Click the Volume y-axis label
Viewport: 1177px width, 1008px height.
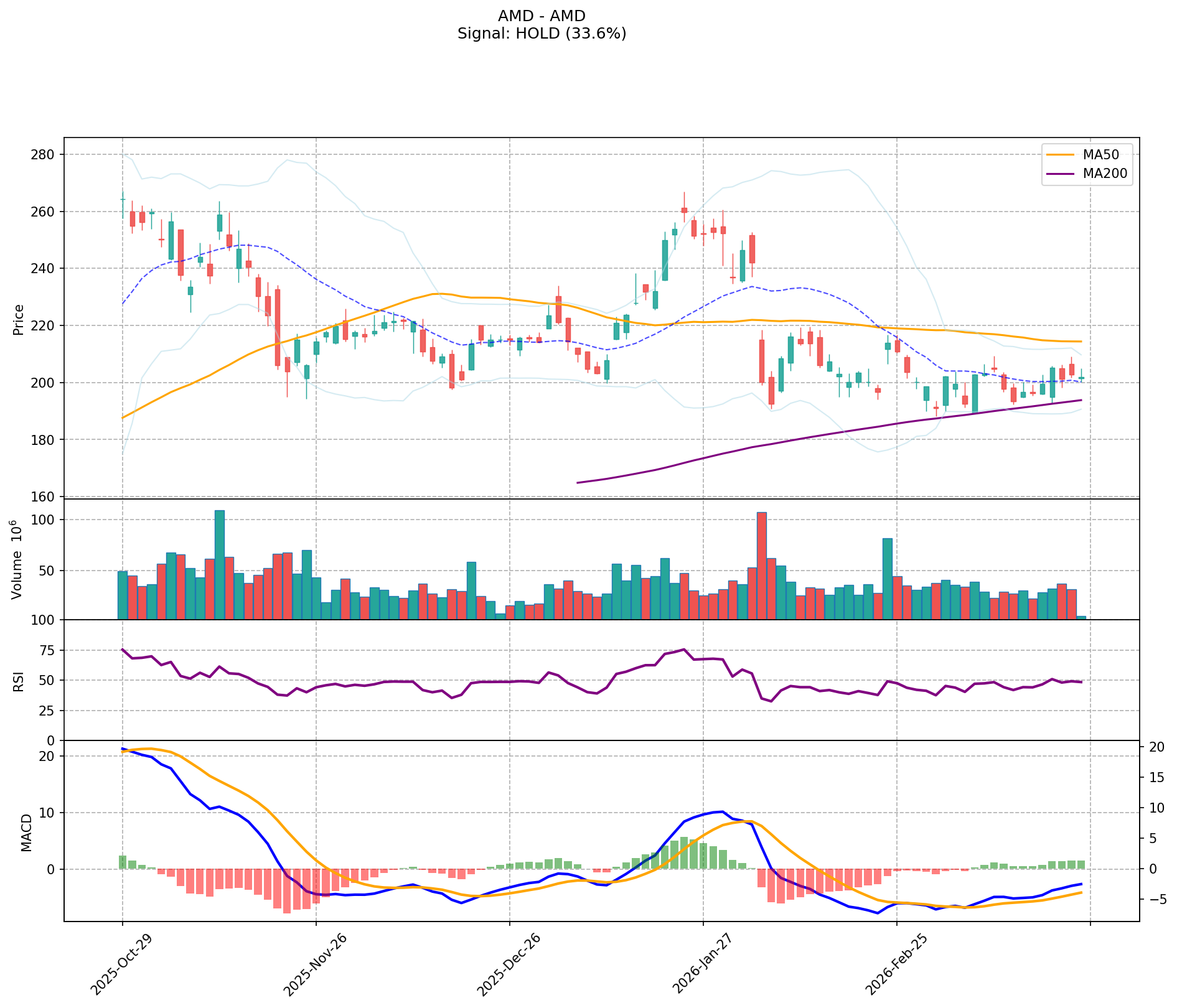17,560
